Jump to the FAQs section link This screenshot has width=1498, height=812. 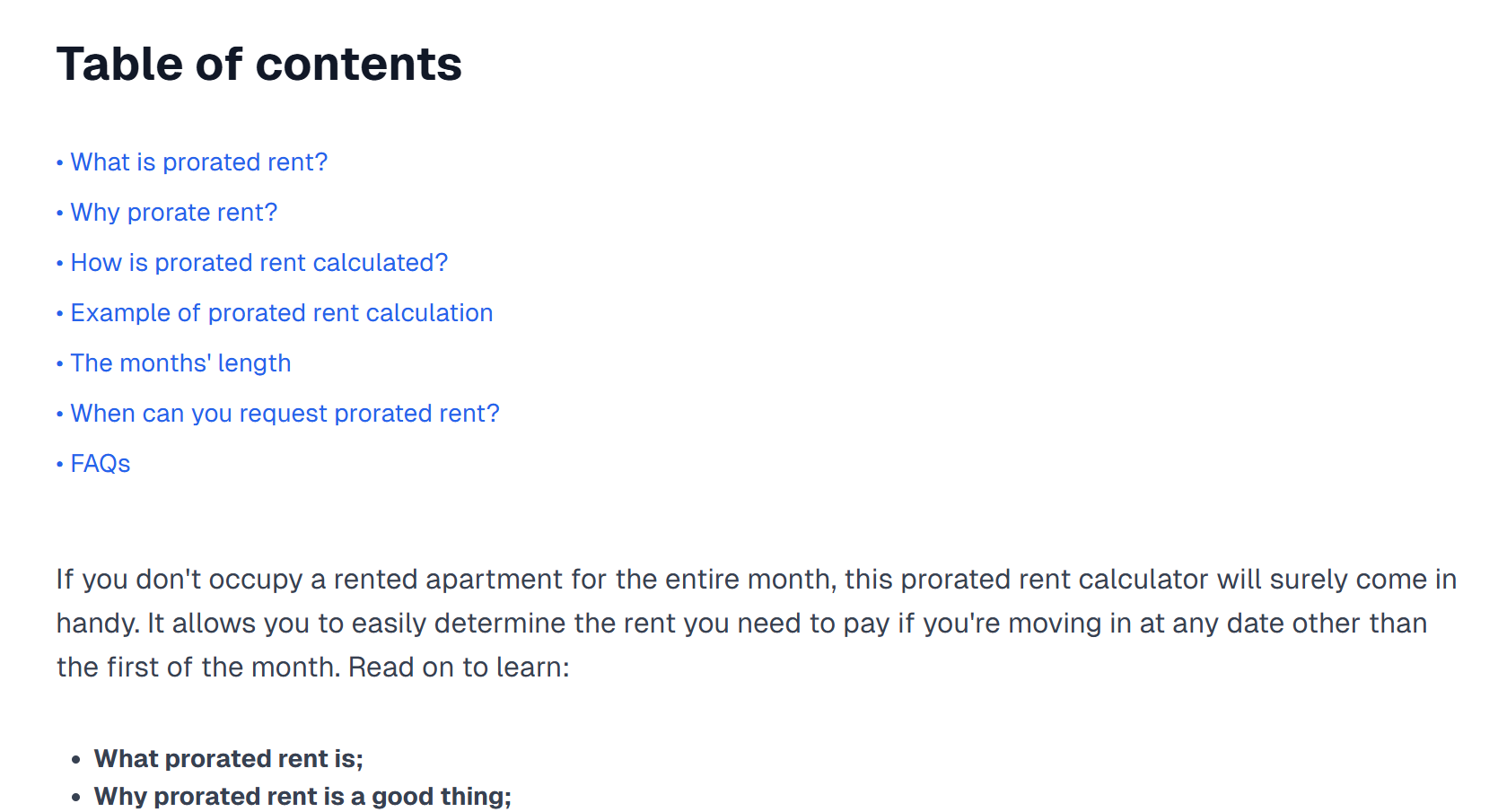[100, 464]
